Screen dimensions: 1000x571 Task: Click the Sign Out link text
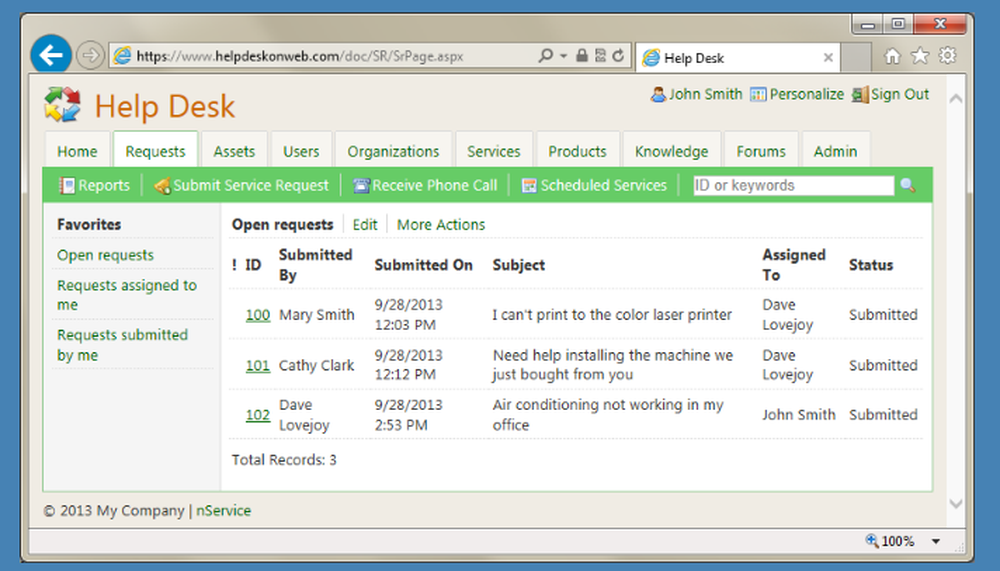click(900, 94)
